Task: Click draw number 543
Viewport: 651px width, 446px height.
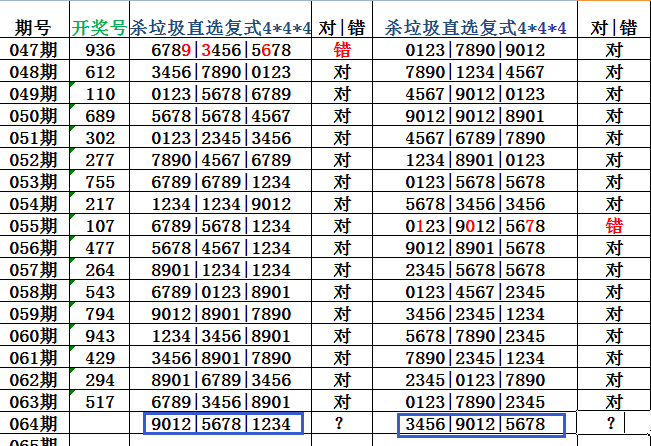Action: pyautogui.click(x=100, y=292)
